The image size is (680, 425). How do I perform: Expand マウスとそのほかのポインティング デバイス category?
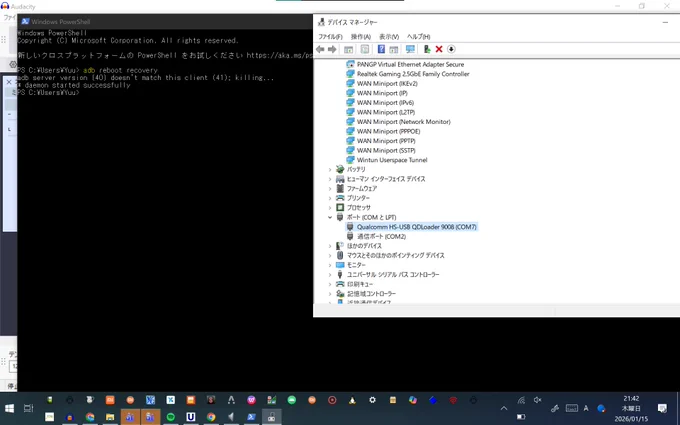[330, 255]
